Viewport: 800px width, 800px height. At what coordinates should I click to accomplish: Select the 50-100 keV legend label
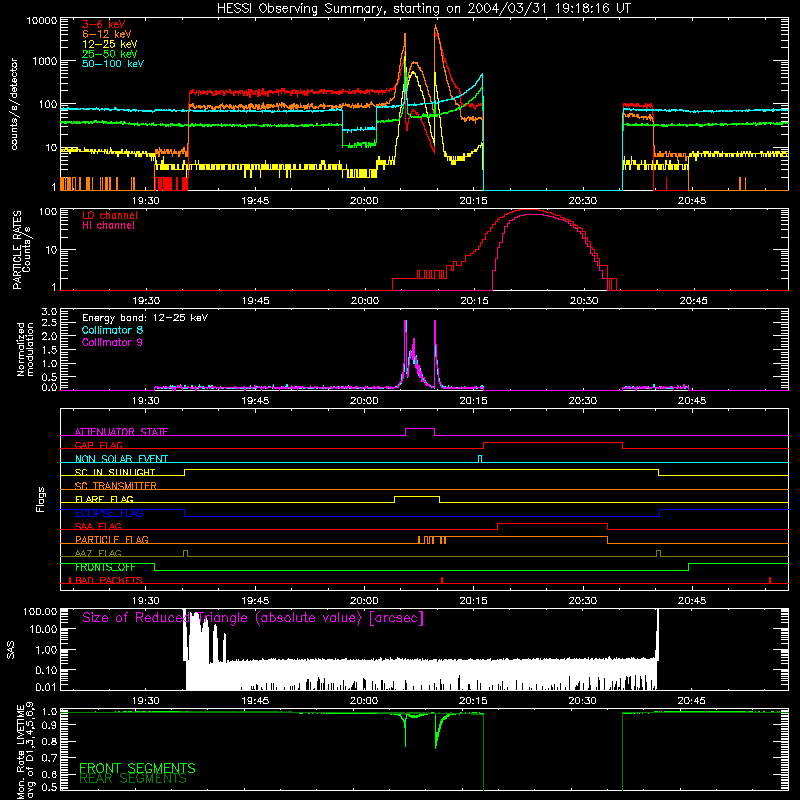[x=113, y=64]
